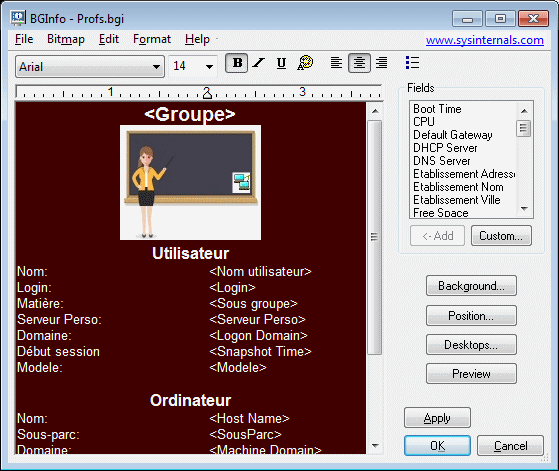Open the text color palette icon
Screen dimensions: 559x471
point(305,63)
